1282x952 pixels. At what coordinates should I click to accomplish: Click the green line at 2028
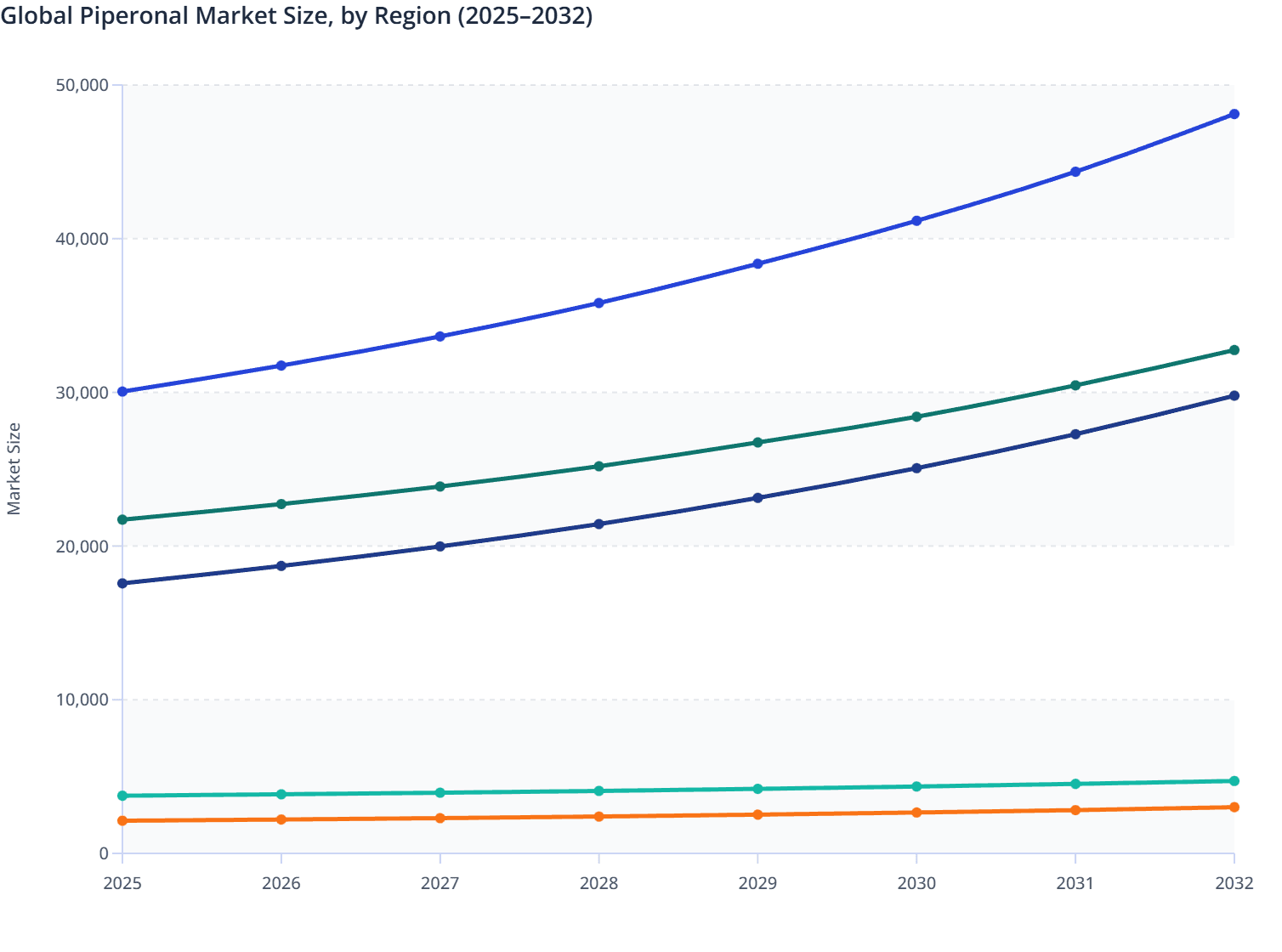tap(598, 467)
